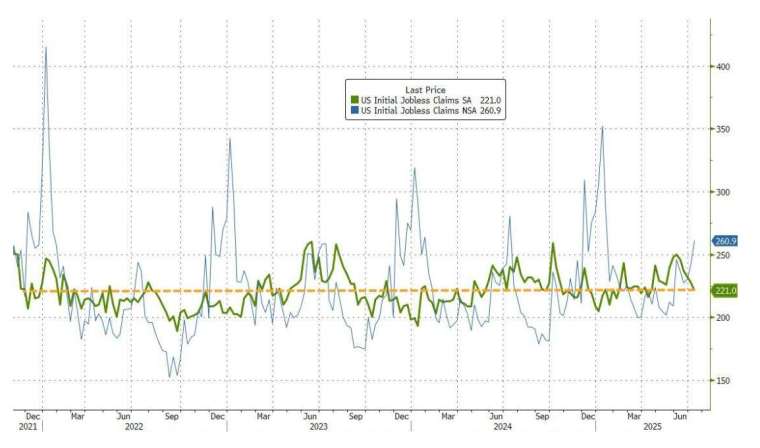This screenshot has height=448, width=760.
Task: Click the green 221.0 value tag
Action: pos(726,291)
